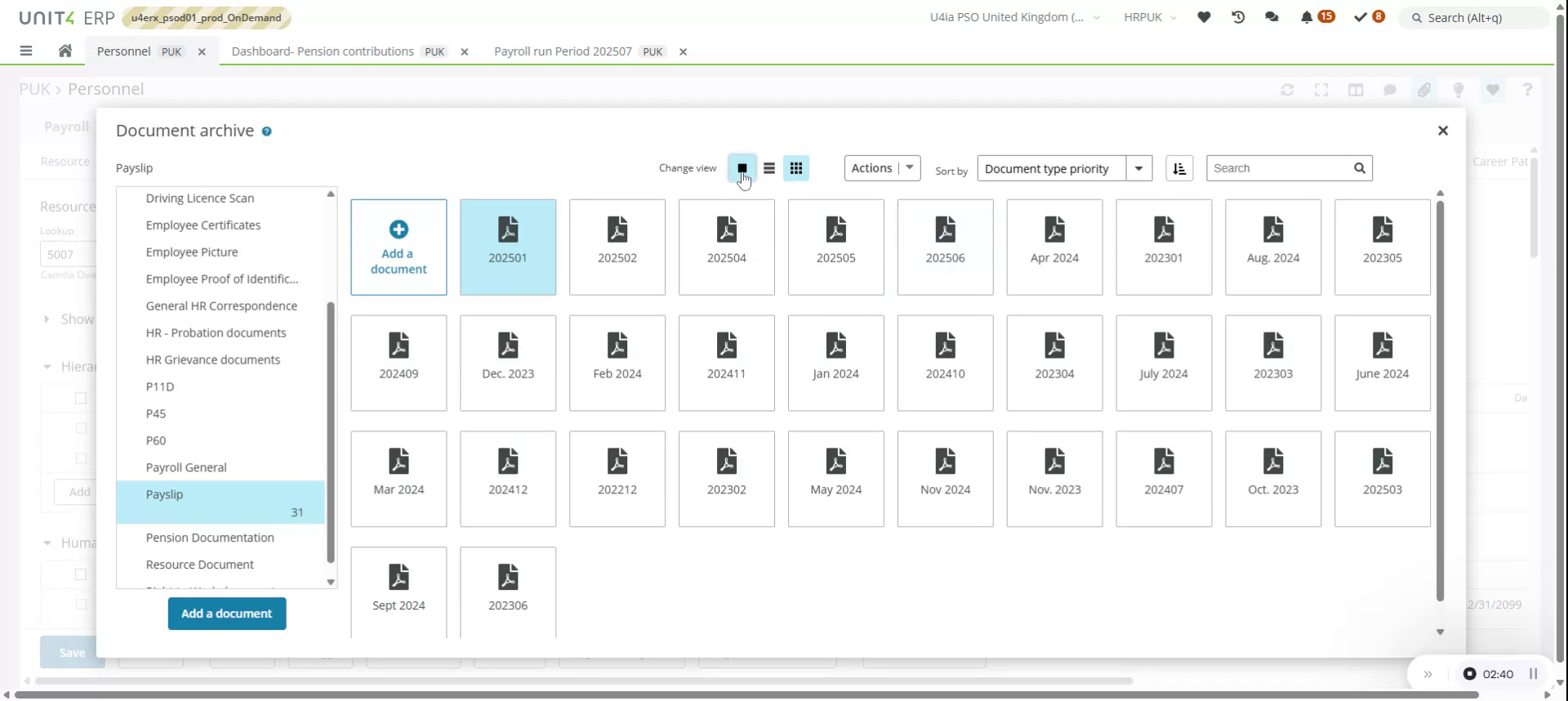Select the Apr 2024 payslip document
The width and height of the screenshot is (1568, 701).
[x=1054, y=247]
